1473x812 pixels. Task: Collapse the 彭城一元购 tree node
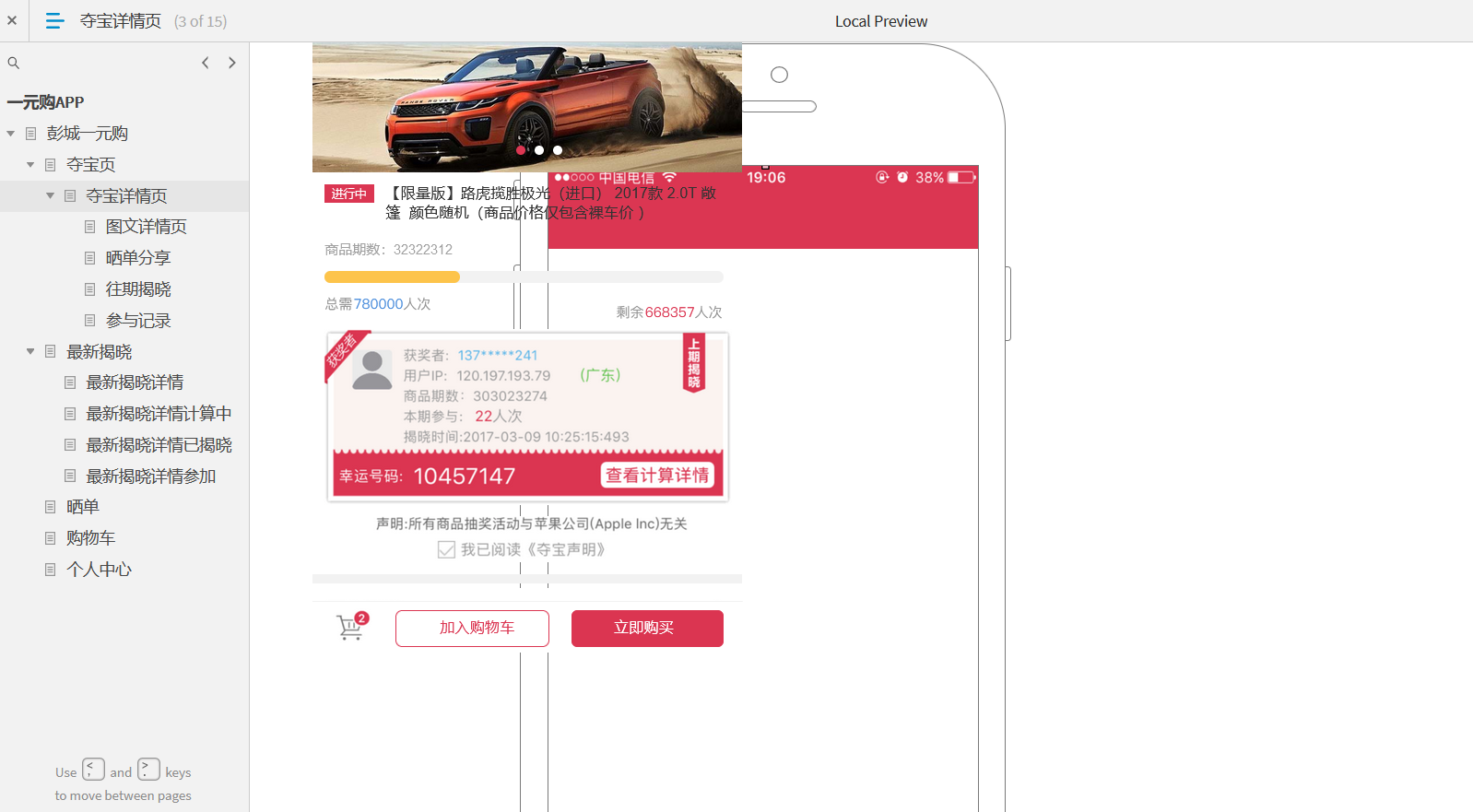tap(11, 134)
